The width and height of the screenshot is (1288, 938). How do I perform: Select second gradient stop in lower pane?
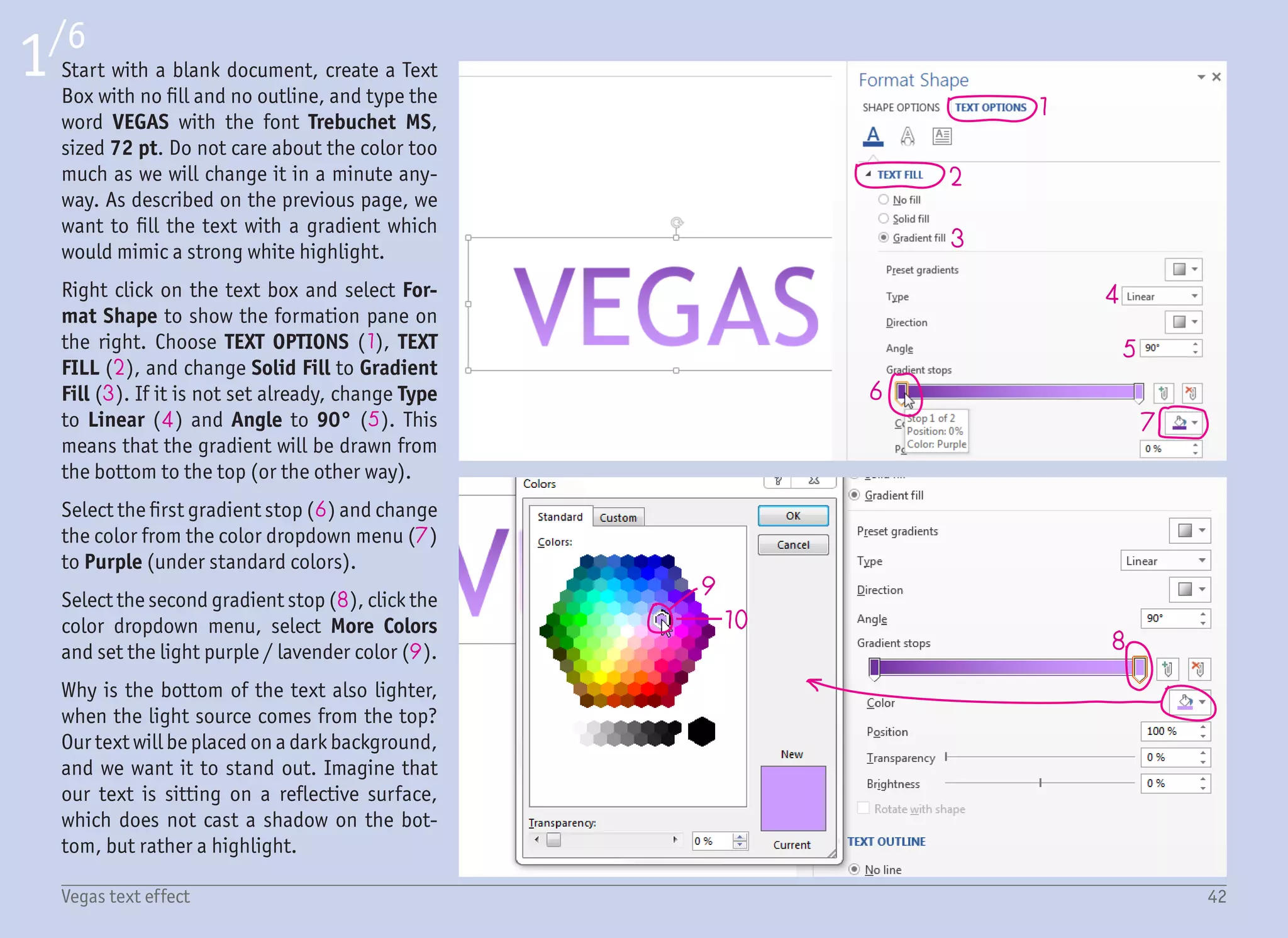(x=1140, y=668)
